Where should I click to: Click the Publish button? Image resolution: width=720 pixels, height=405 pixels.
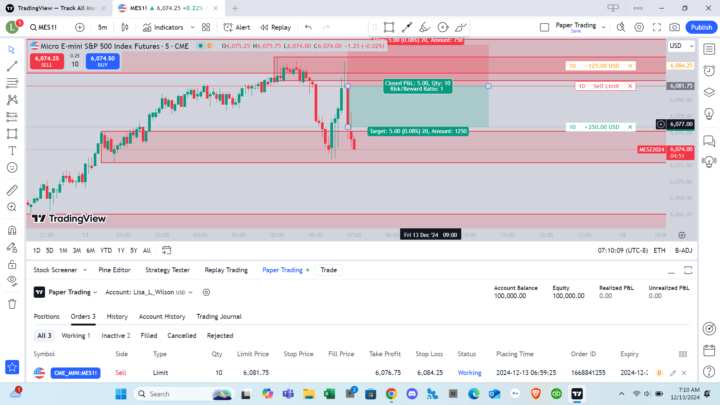pos(701,28)
